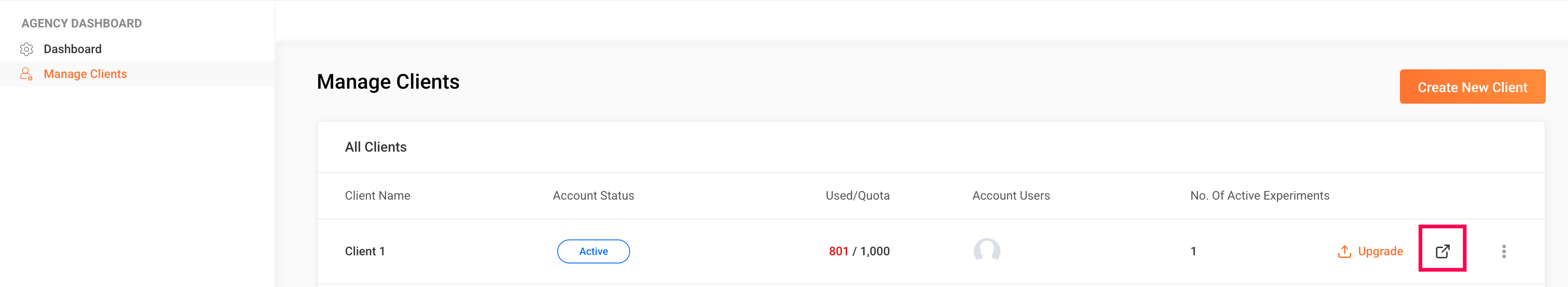
Task: Click the gear icon beside Dashboard
Action: coord(26,49)
